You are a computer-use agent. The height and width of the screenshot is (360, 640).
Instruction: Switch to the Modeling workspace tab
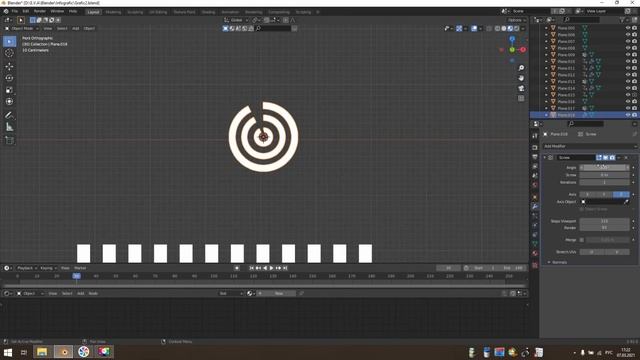tap(113, 12)
